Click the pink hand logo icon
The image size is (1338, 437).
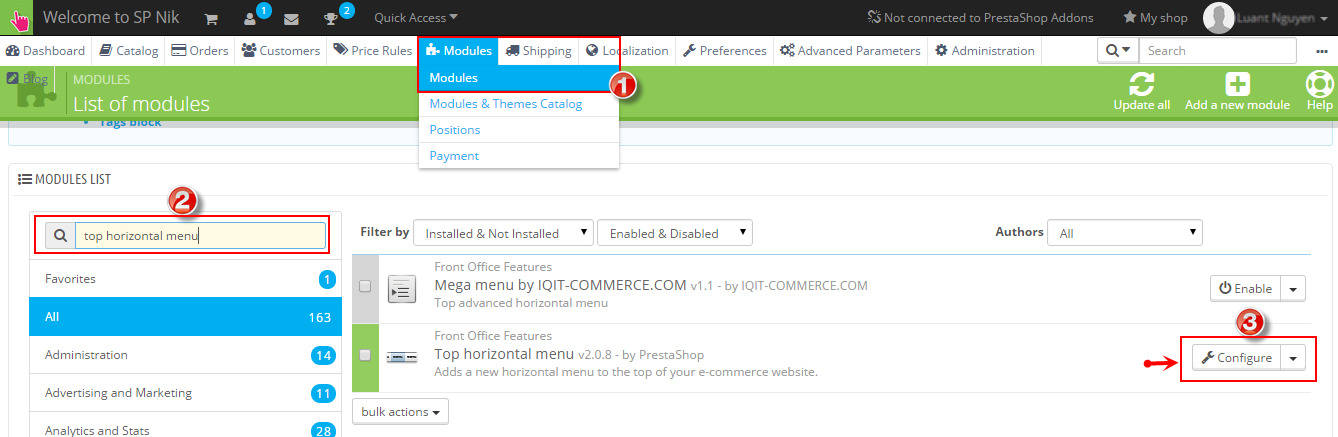pos(18,18)
